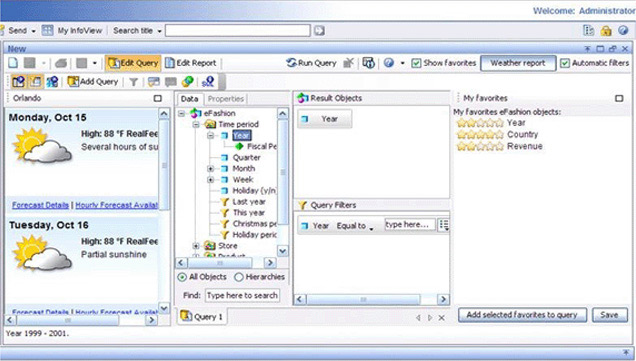
Task: Expand the Store folder
Action: pyautogui.click(x=196, y=246)
